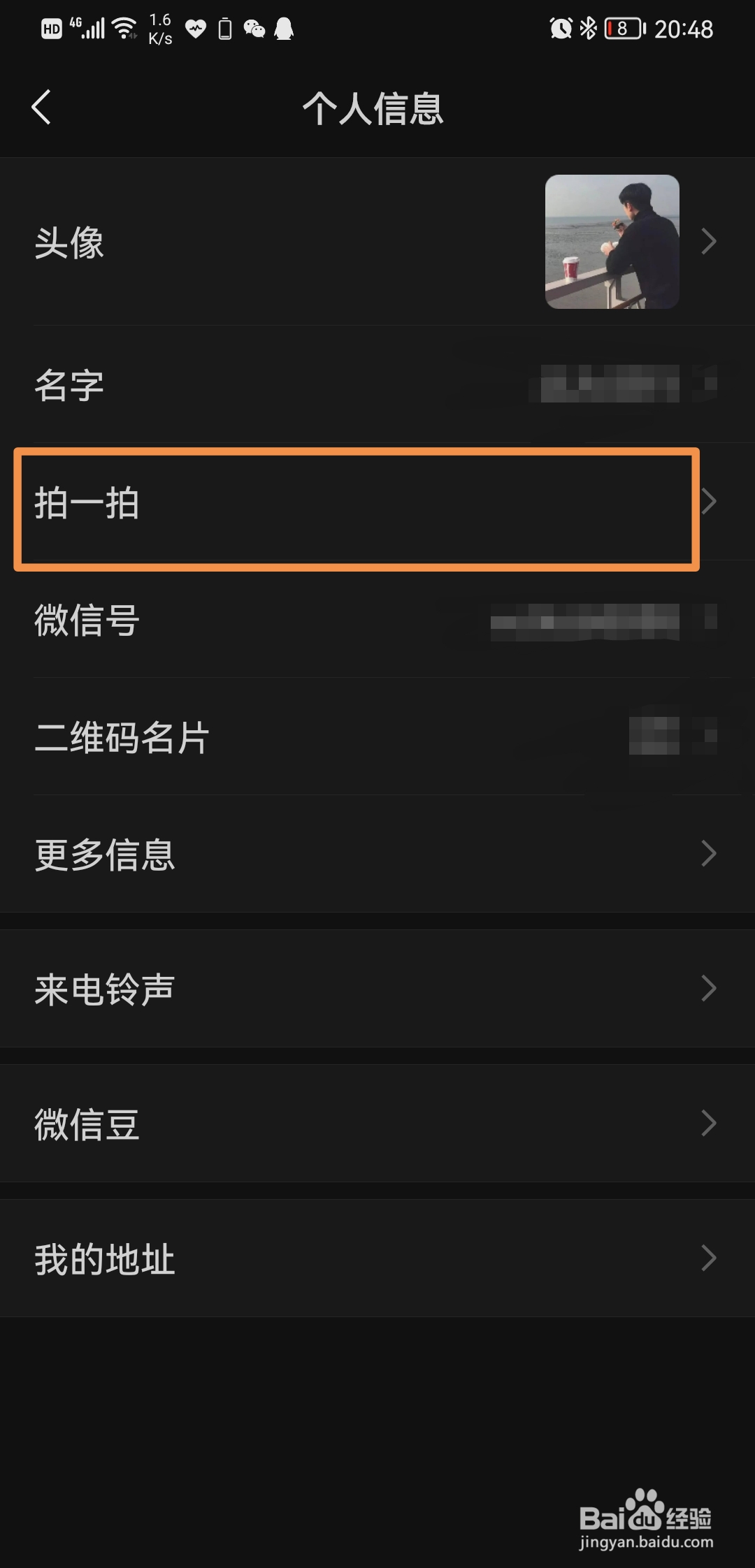Tap the alarm clock status icon
The image size is (755, 1568).
561,29
